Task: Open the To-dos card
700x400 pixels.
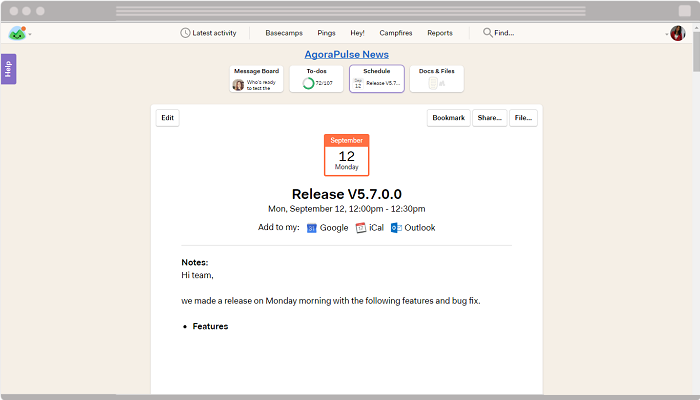Action: [316, 79]
